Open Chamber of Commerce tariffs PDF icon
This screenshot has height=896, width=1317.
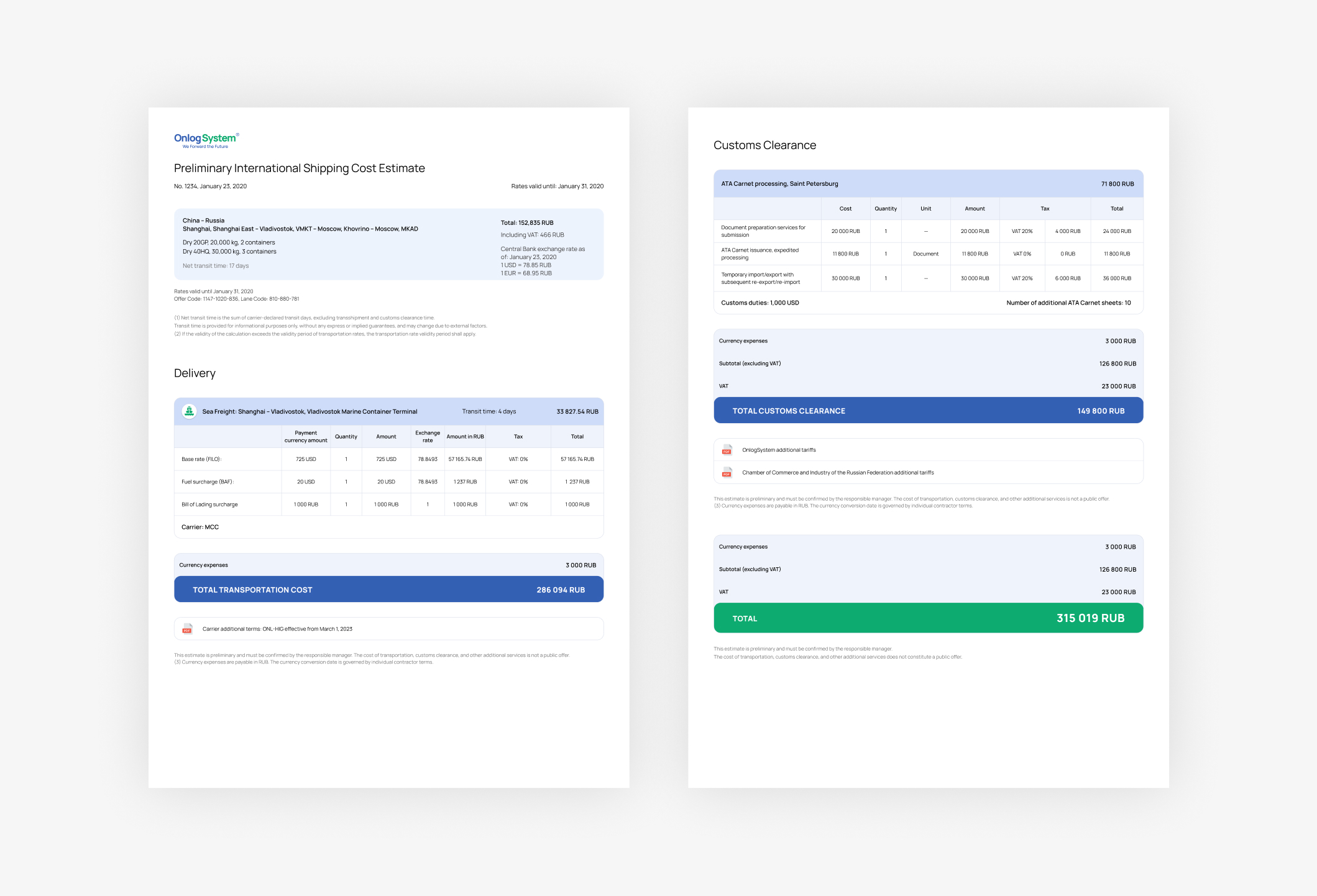(x=727, y=473)
